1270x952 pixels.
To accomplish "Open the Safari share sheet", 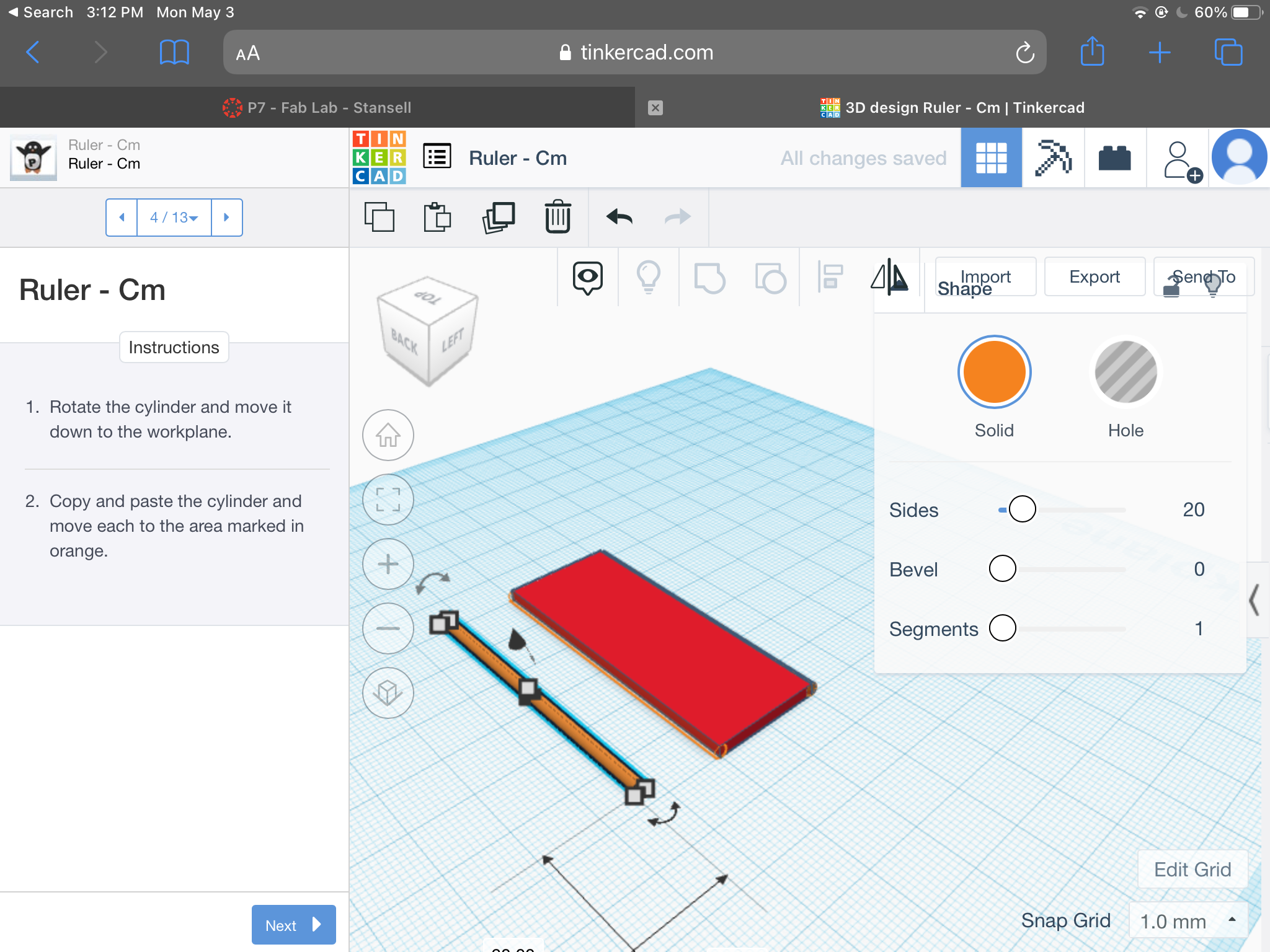I will [x=1092, y=51].
